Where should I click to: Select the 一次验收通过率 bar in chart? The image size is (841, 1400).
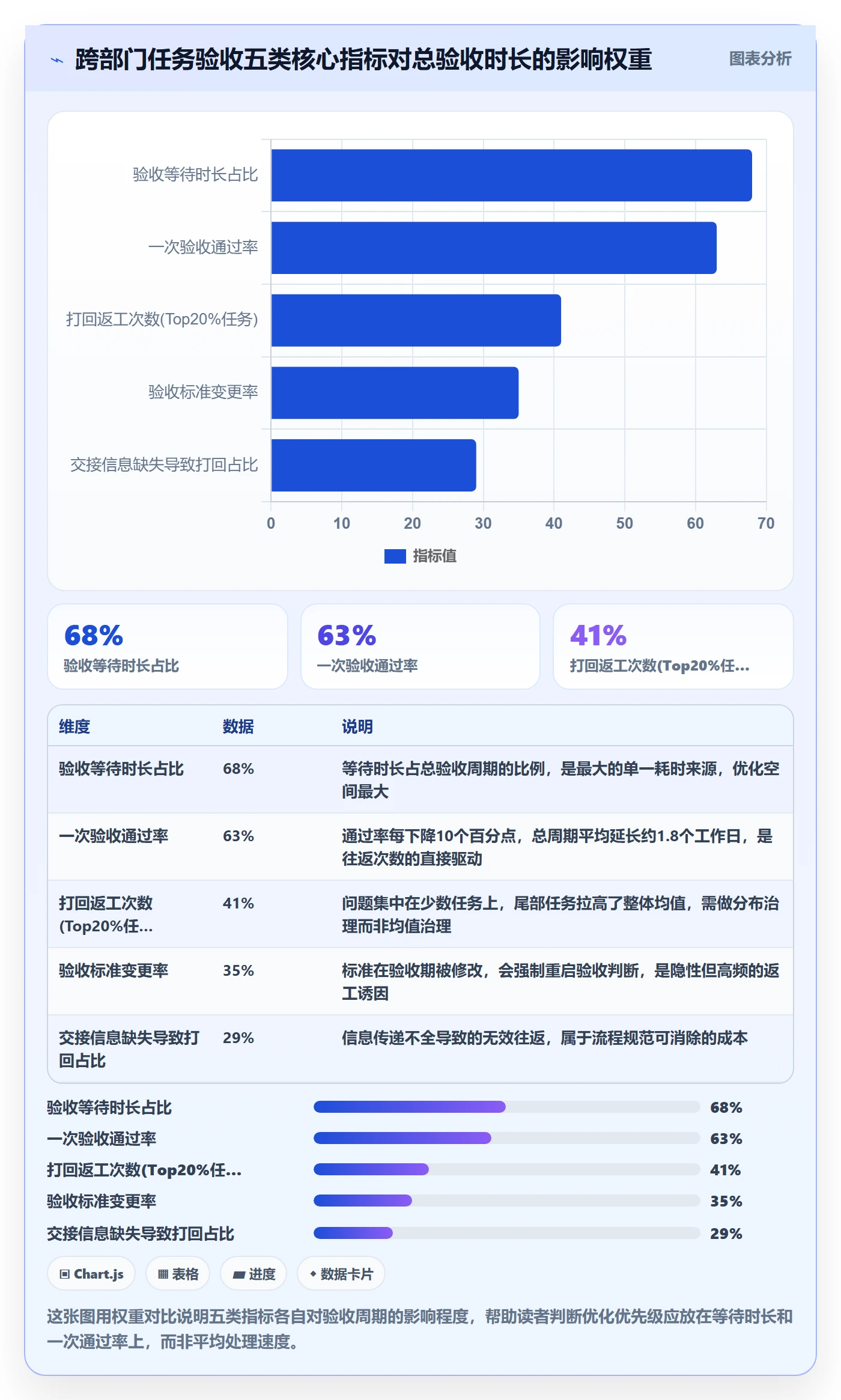494,248
